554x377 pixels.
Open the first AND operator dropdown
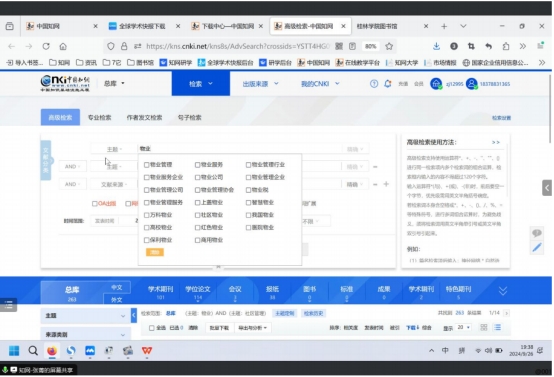click(72, 166)
